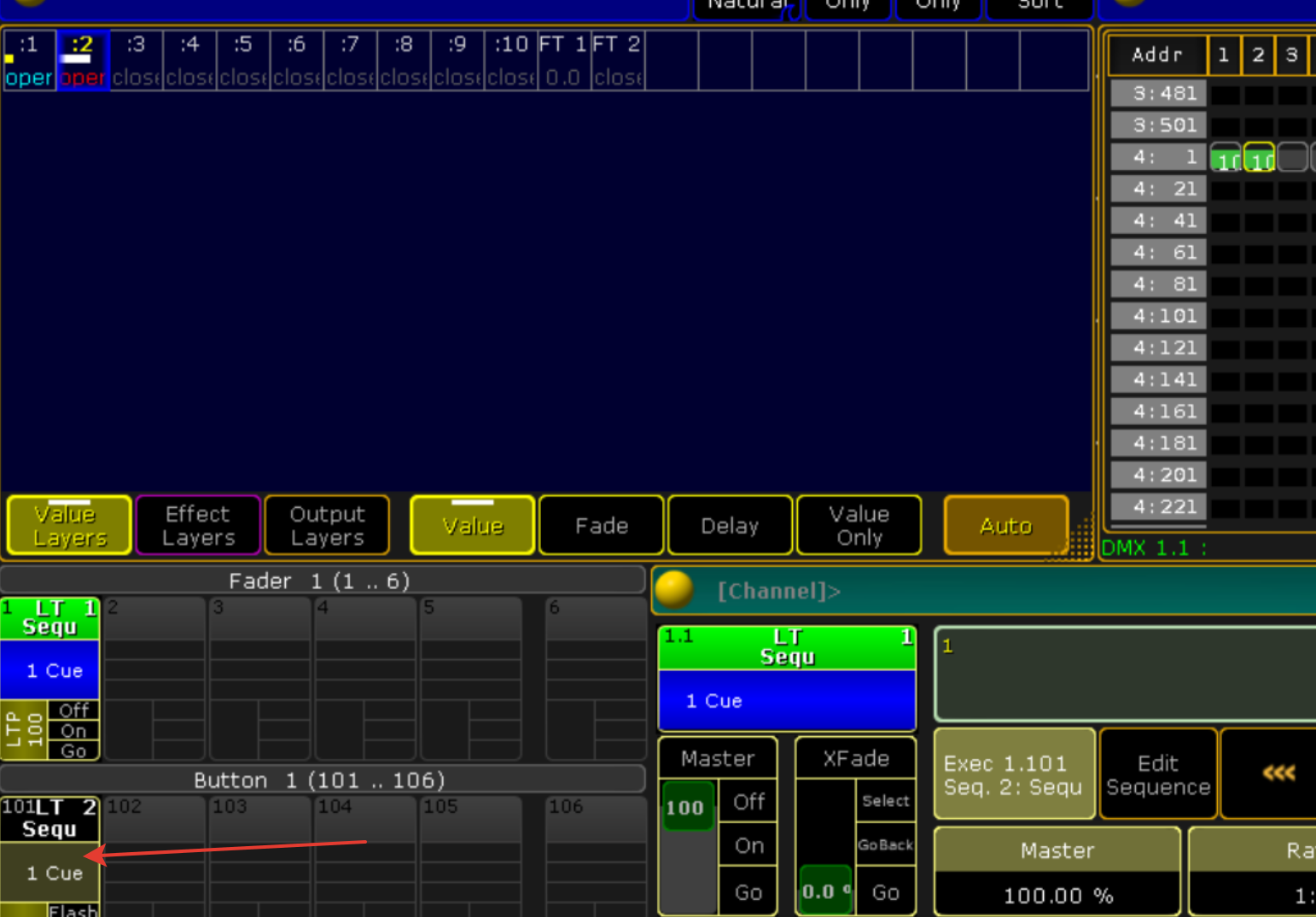The width and height of the screenshot is (1316, 917).
Task: Select FT 1 cell in channel sheet
Action: pyautogui.click(x=563, y=60)
